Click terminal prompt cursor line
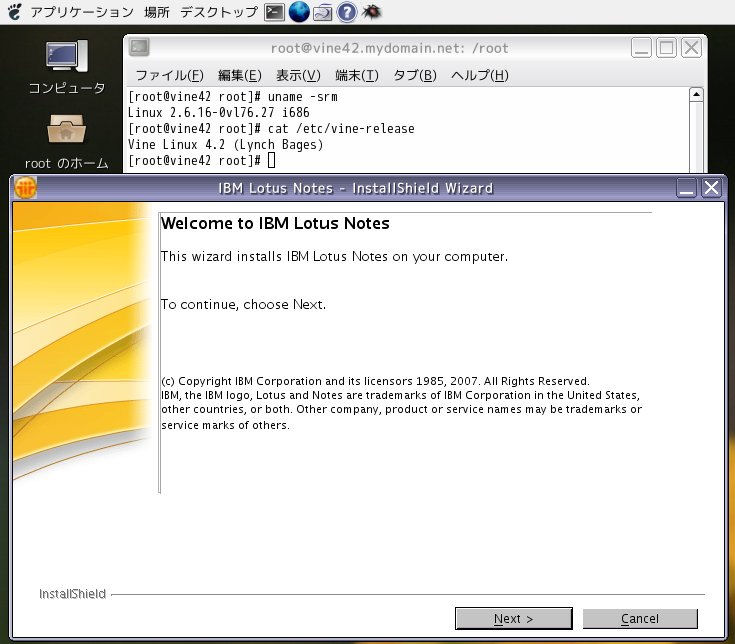The width and height of the screenshot is (735, 644). [x=202, y=161]
